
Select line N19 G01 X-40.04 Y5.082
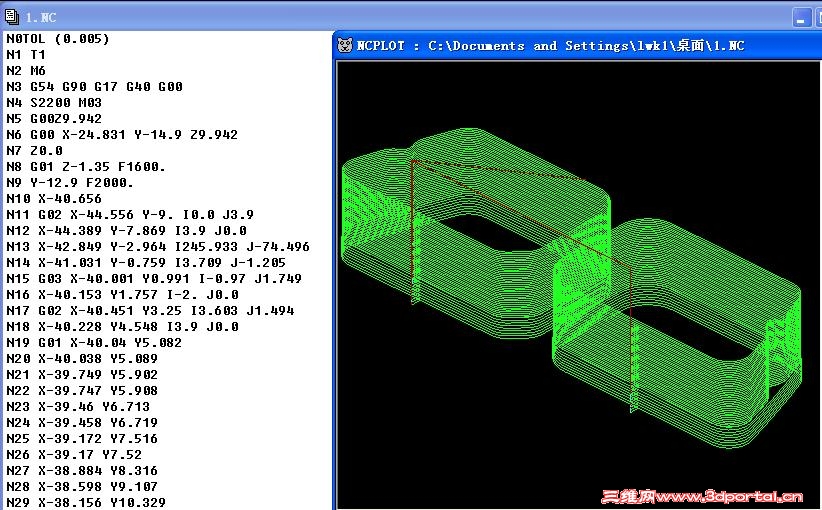point(94,343)
